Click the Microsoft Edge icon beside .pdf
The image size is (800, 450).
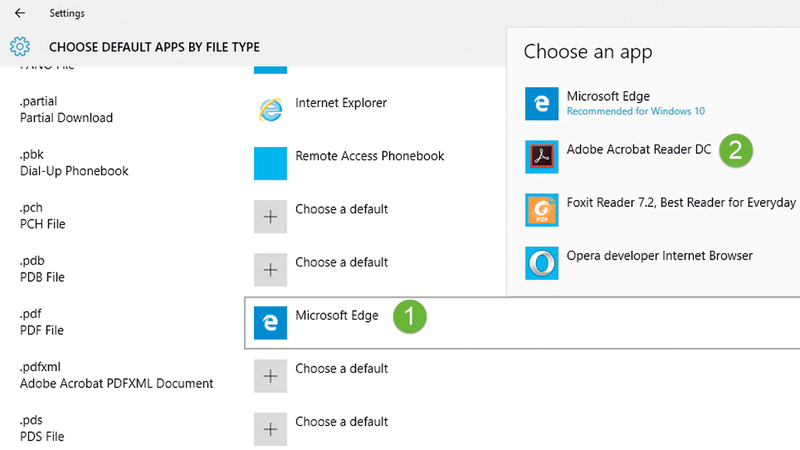(270, 322)
